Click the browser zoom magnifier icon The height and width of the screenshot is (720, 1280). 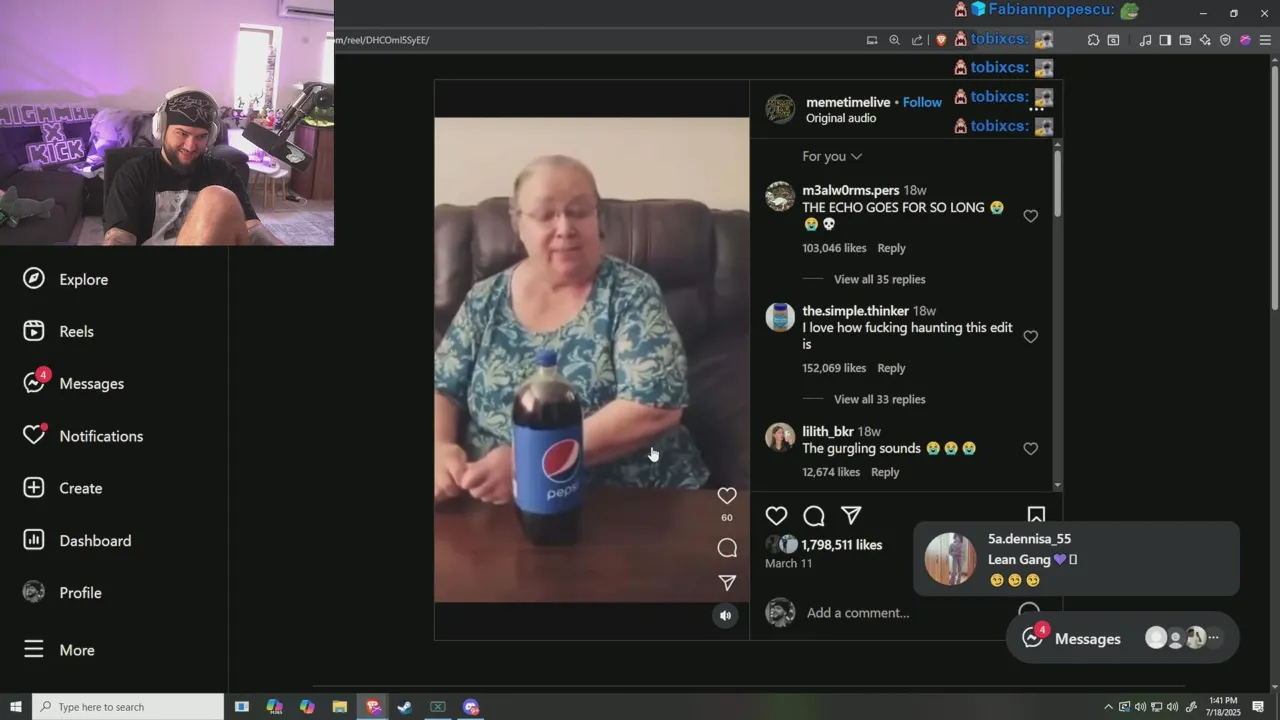(895, 40)
